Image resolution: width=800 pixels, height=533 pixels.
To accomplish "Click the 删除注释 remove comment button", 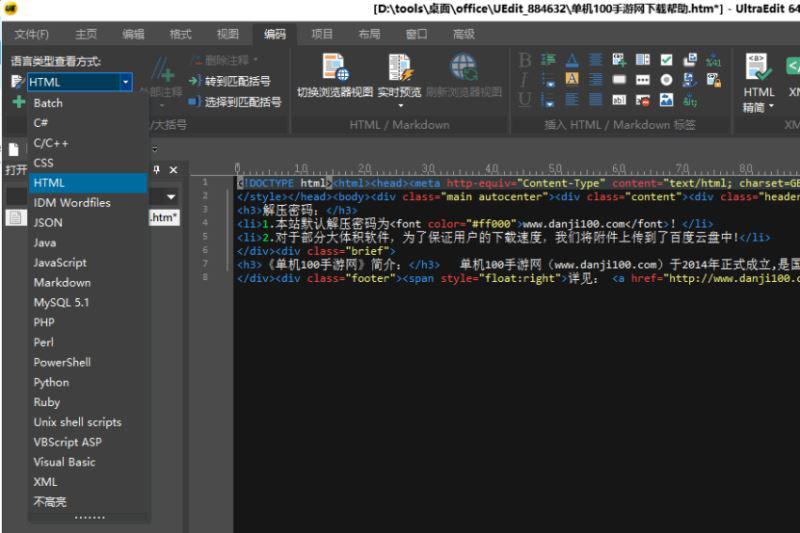I will [225, 60].
